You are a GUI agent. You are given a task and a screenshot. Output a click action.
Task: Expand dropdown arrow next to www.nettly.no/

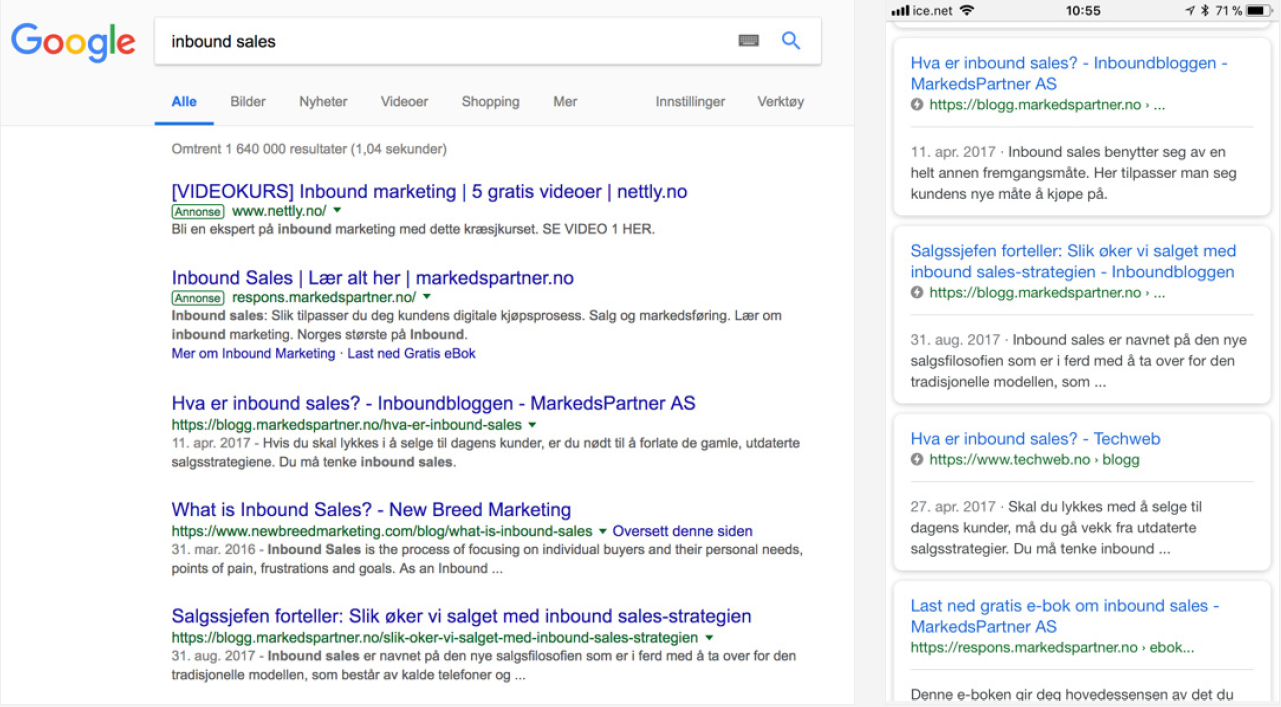pos(337,211)
